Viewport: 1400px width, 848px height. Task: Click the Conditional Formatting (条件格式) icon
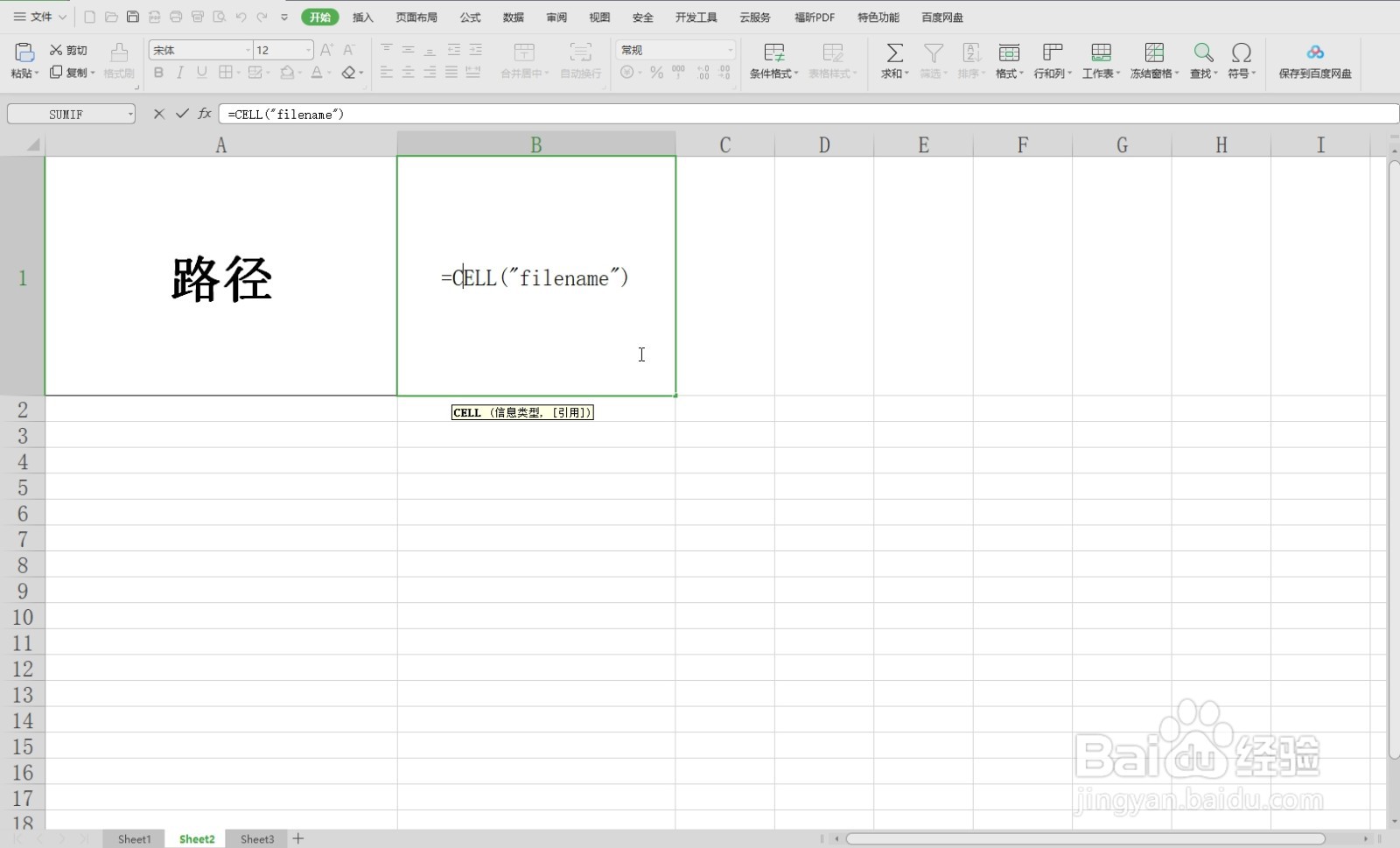click(x=773, y=53)
